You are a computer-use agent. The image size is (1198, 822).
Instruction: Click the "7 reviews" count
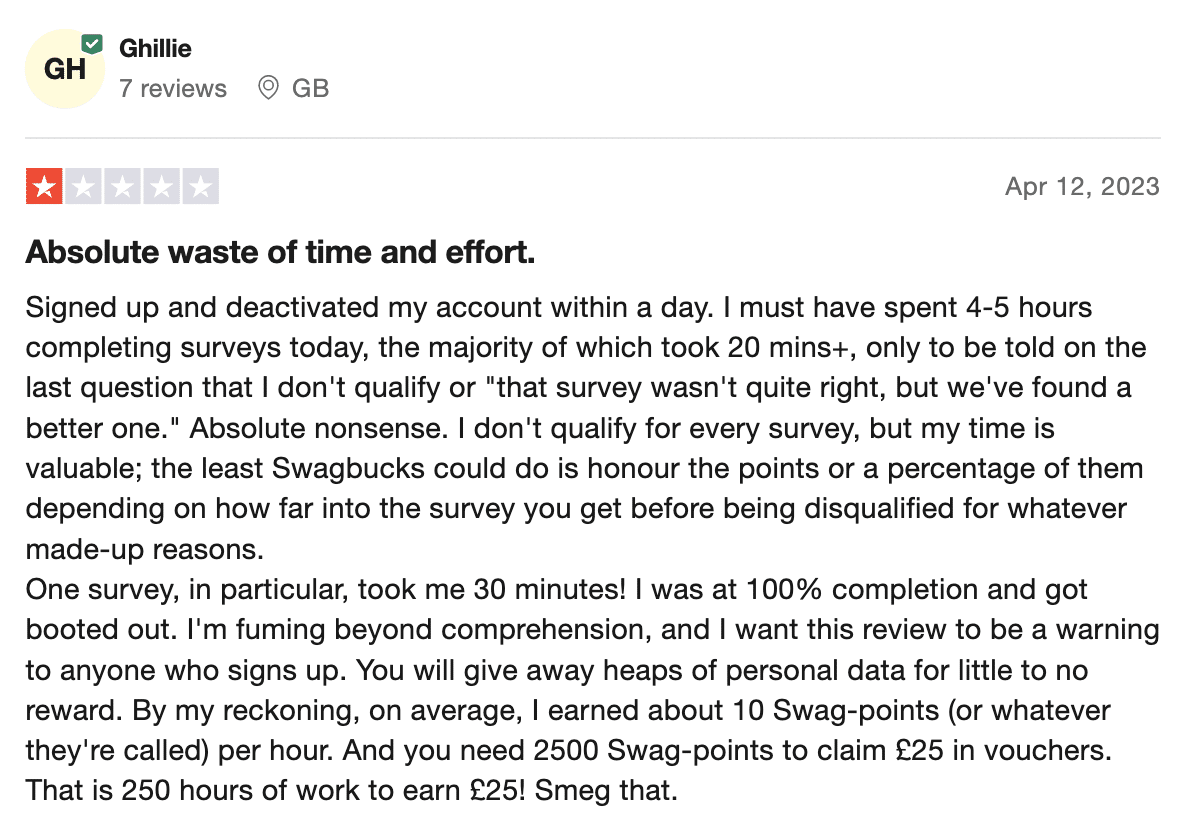[173, 89]
